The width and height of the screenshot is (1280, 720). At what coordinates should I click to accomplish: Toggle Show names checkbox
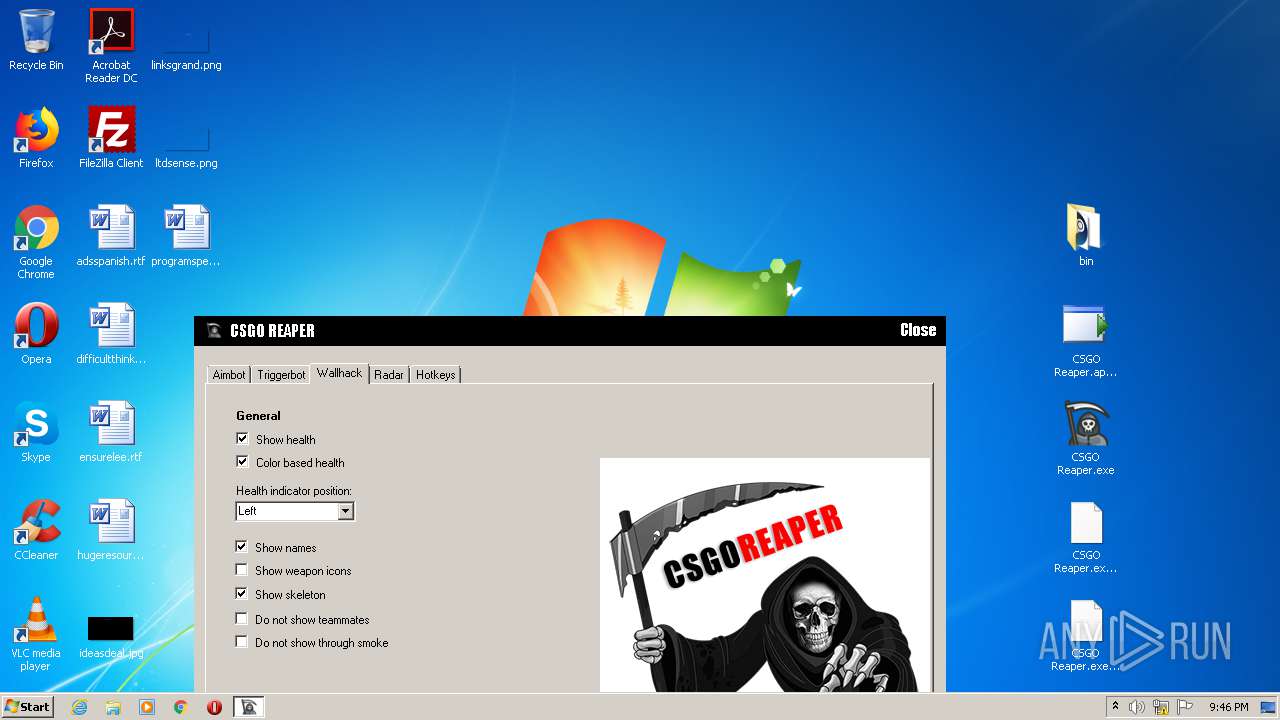click(x=241, y=546)
